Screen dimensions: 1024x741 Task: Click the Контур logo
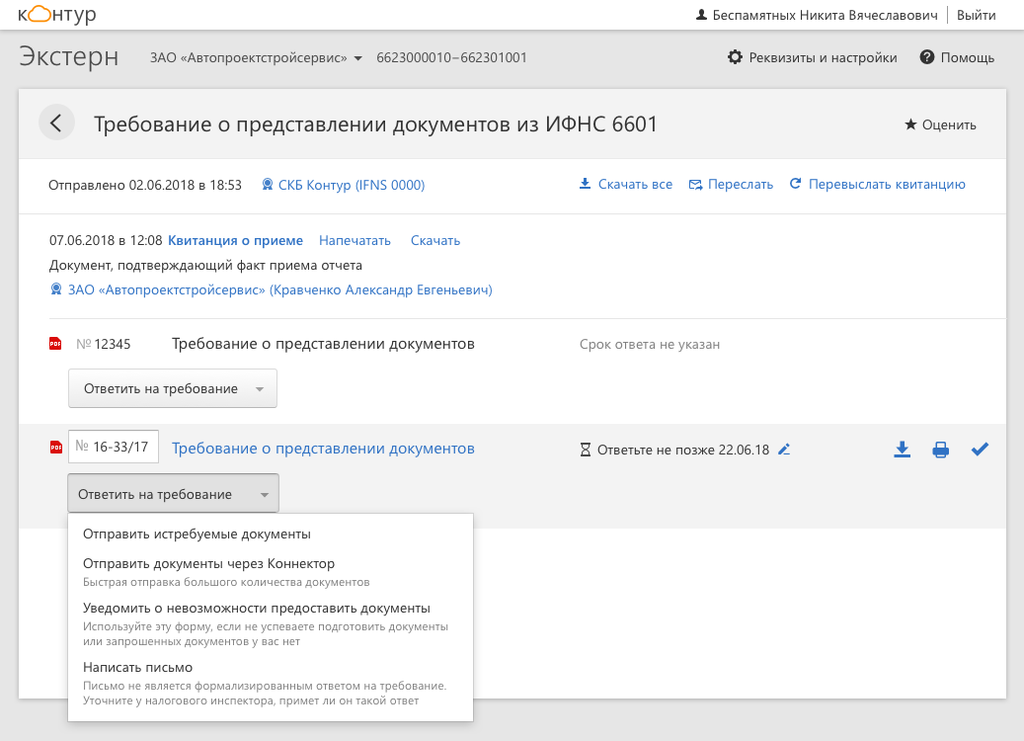point(57,14)
